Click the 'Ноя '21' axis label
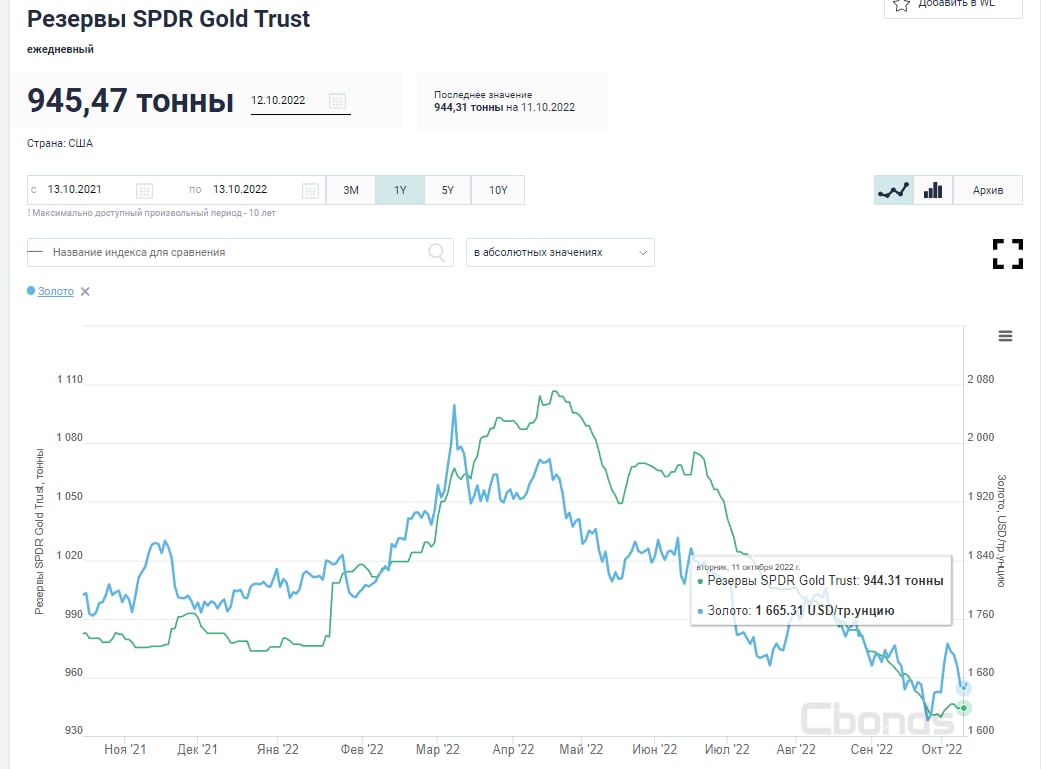The height and width of the screenshot is (769, 1041). coord(125,749)
